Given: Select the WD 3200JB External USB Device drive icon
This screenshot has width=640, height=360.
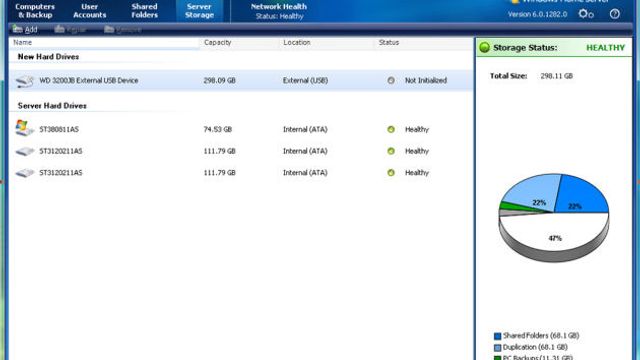Looking at the screenshot, I should point(24,81).
